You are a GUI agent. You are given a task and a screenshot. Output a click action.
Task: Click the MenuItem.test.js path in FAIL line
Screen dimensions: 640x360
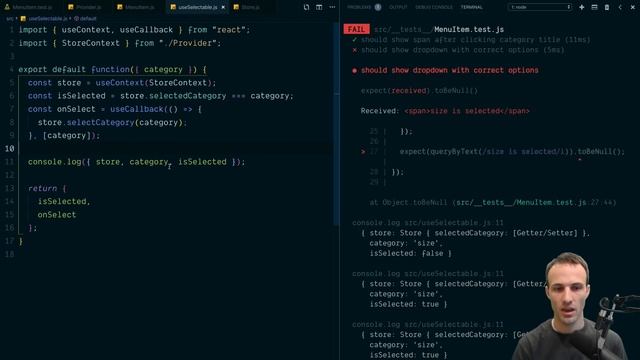click(439, 29)
